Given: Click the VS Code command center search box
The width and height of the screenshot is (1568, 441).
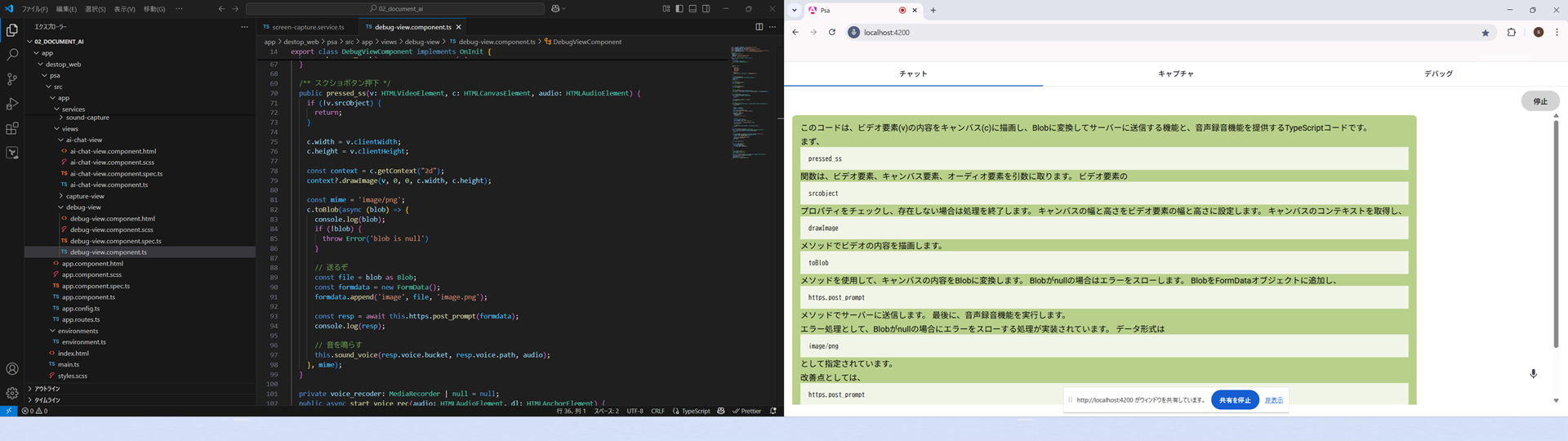Looking at the screenshot, I should tap(395, 9).
